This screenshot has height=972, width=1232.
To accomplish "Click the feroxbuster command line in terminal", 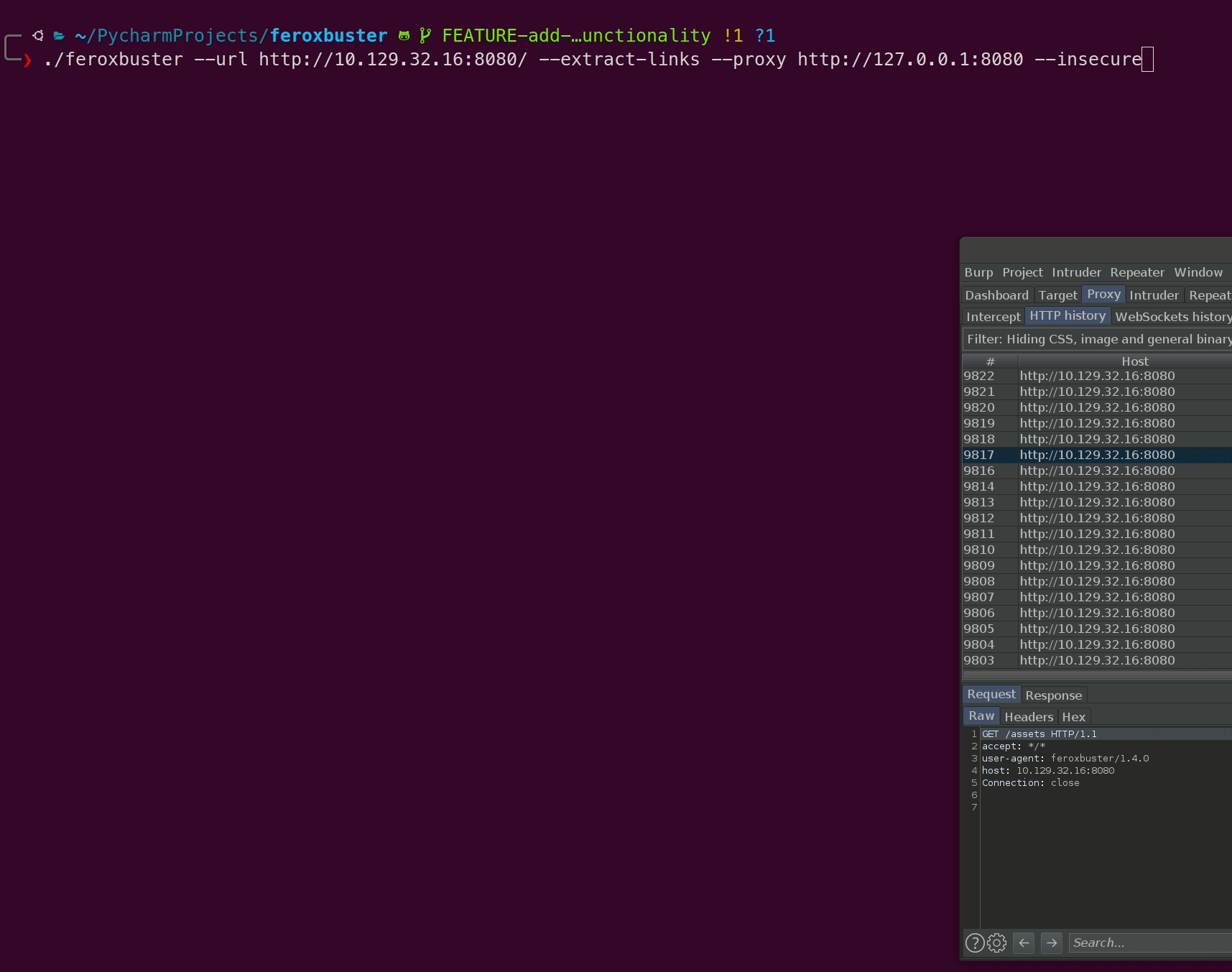I will (593, 59).
